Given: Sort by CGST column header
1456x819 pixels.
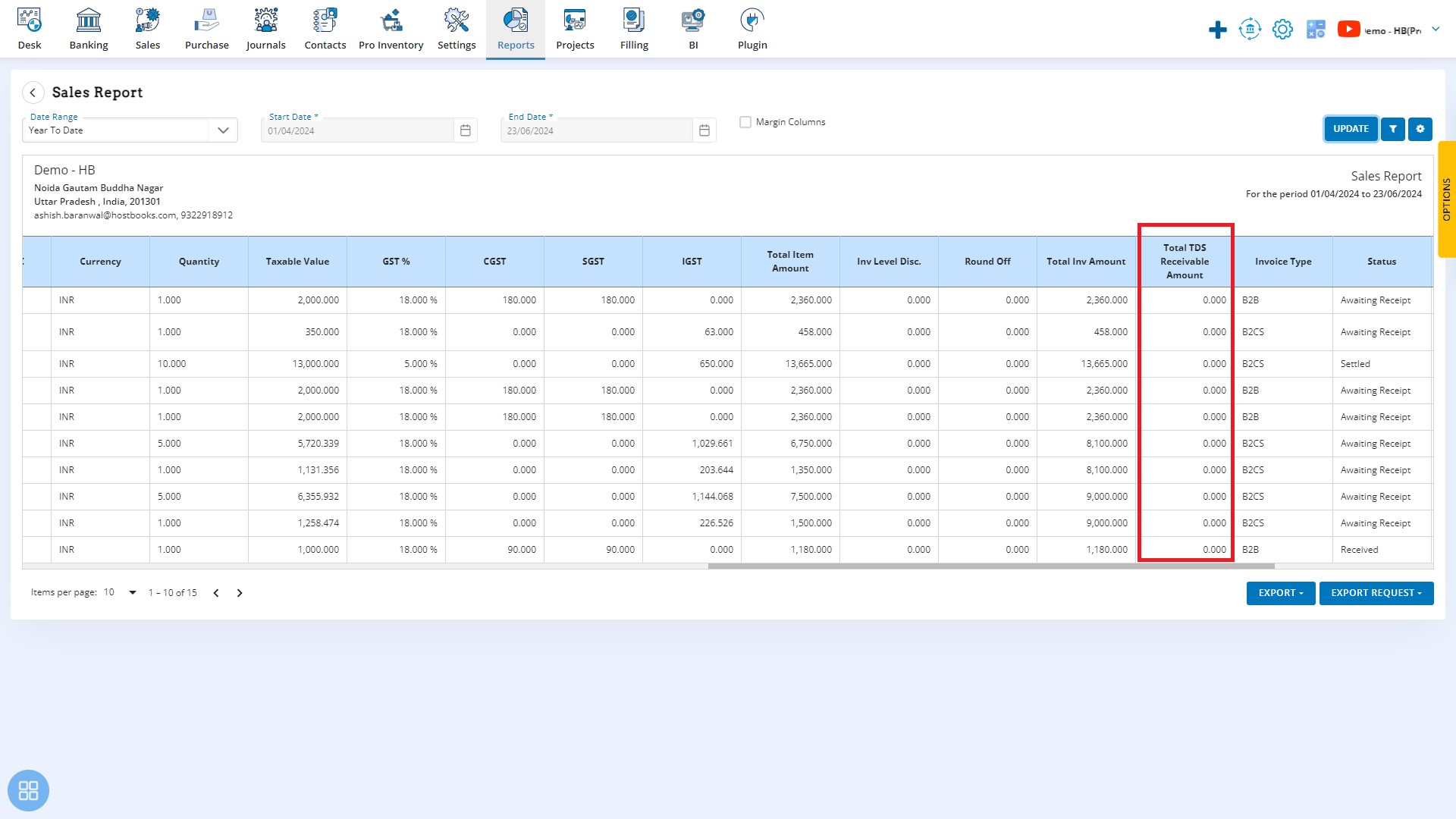Looking at the screenshot, I should point(494,262).
